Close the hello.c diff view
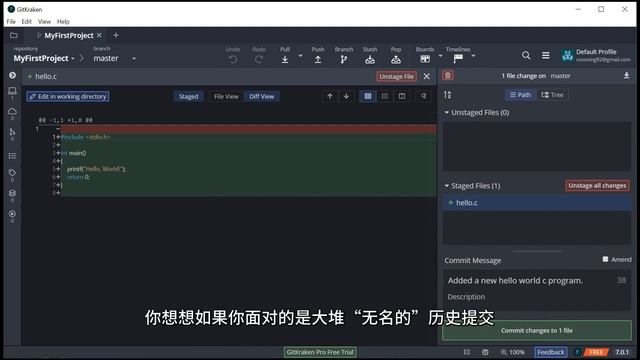Image resolution: width=640 pixels, height=360 pixels. tap(427, 76)
